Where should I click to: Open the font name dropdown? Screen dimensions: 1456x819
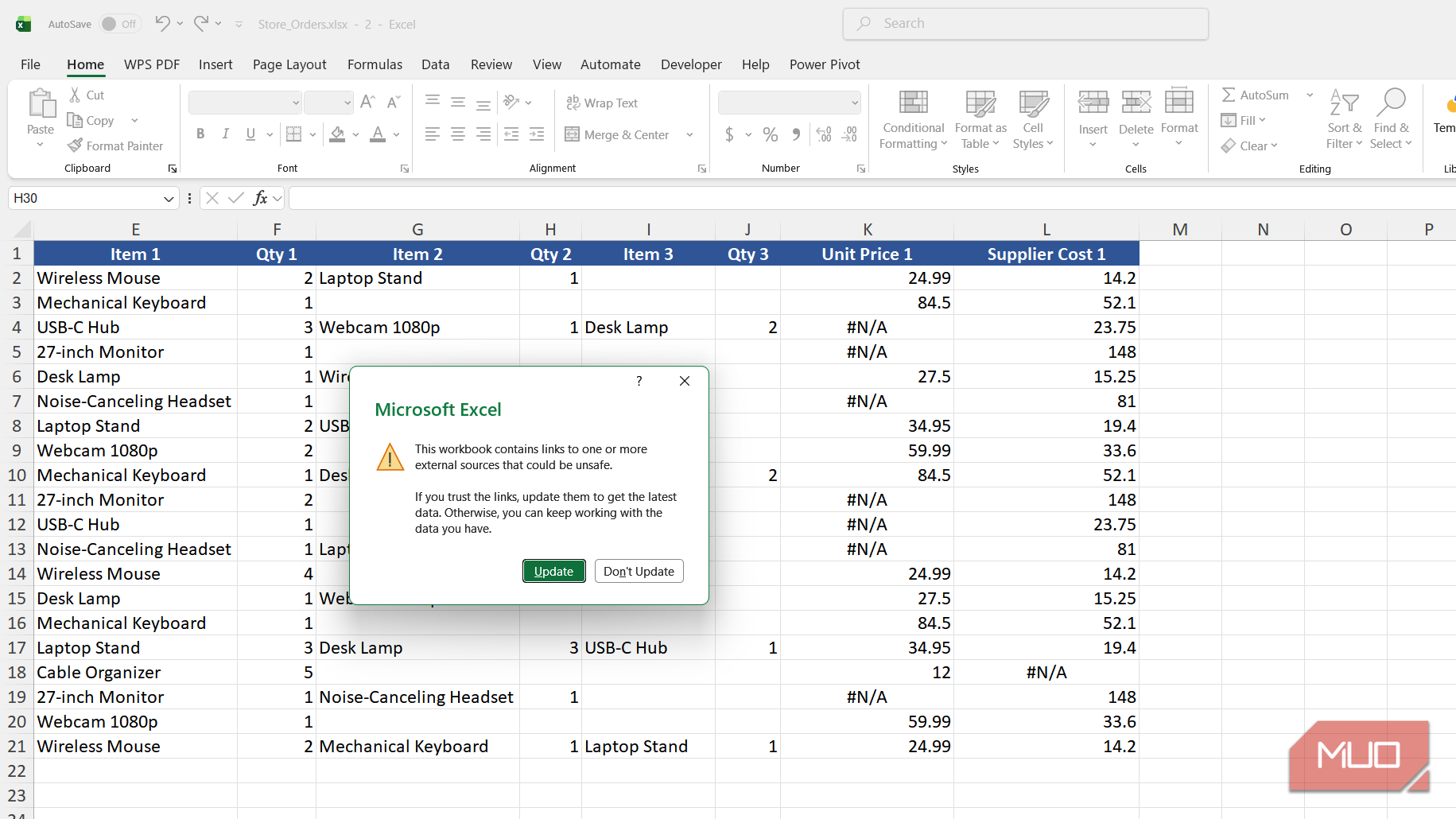click(x=296, y=103)
